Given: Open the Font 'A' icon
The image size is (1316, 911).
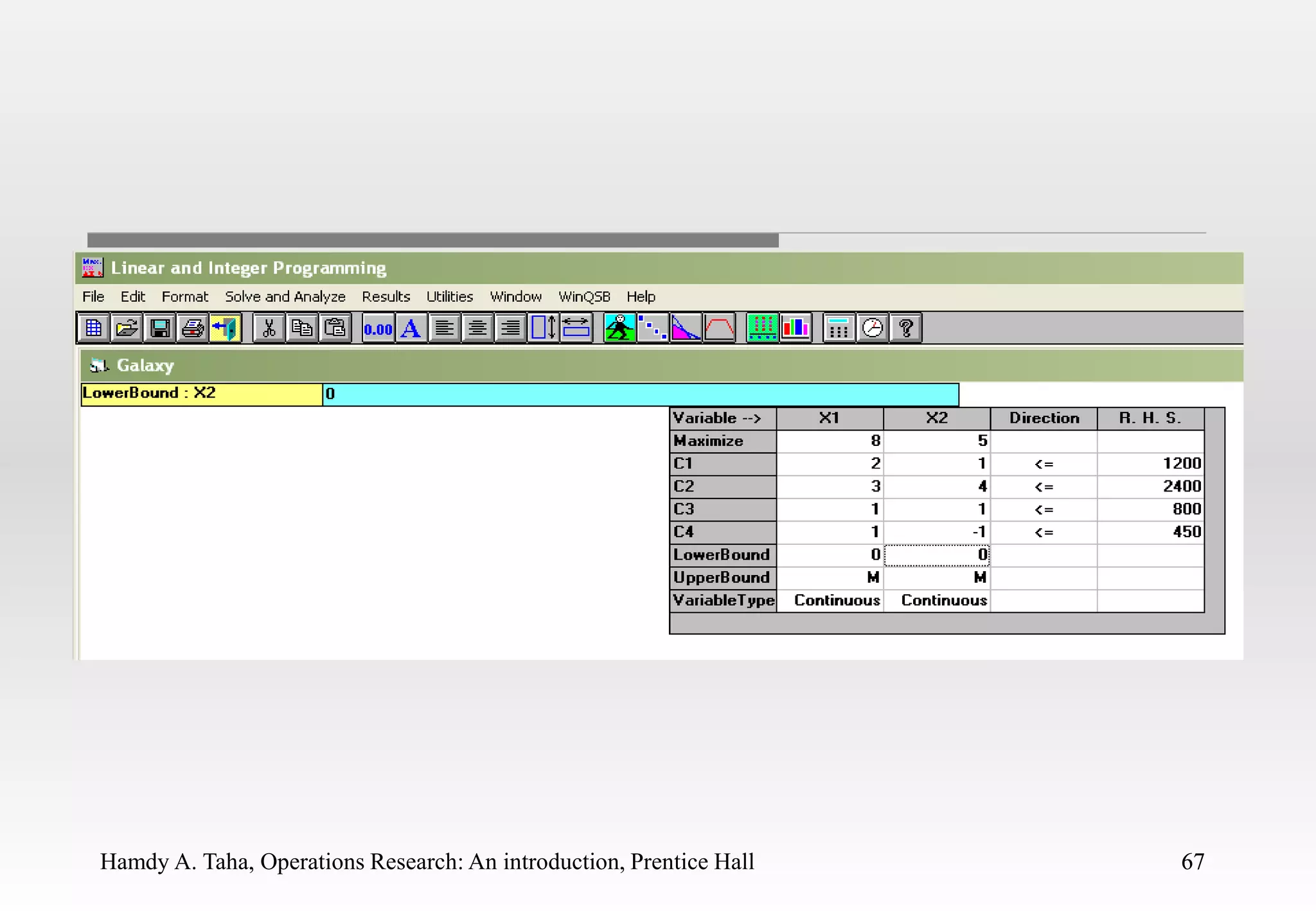Looking at the screenshot, I should pos(411,328).
